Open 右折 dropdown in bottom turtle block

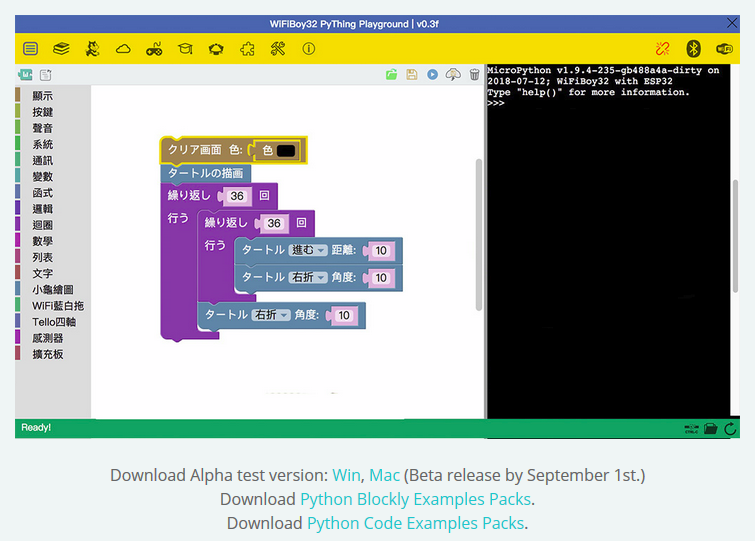tap(271, 315)
